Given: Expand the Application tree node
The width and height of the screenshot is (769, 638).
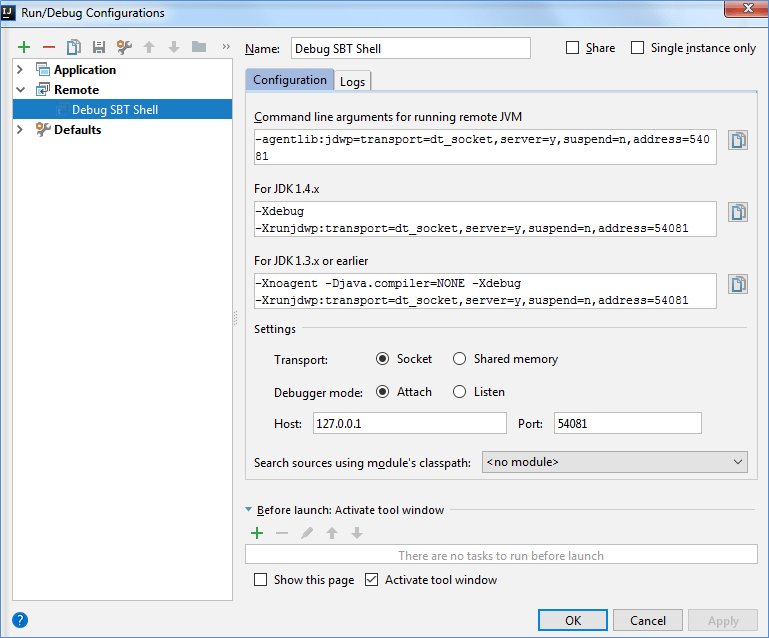Looking at the screenshot, I should coord(20,70).
